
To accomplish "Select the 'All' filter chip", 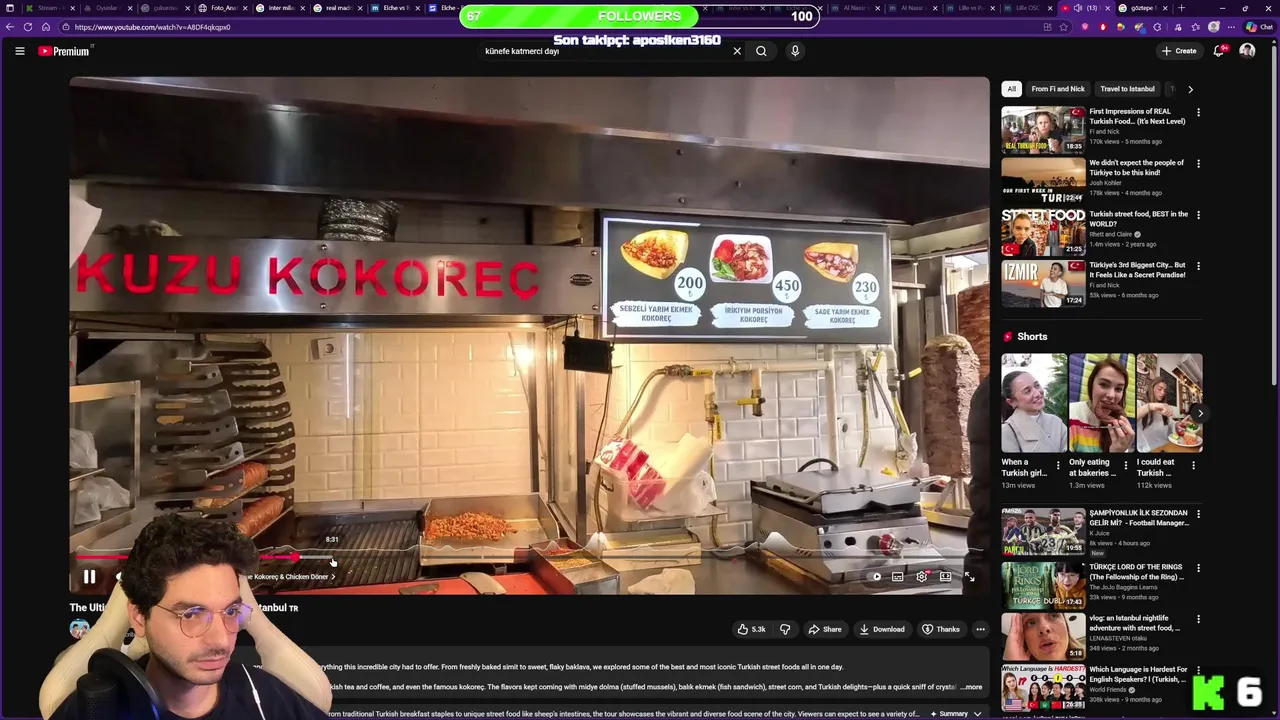I will tap(1011, 89).
